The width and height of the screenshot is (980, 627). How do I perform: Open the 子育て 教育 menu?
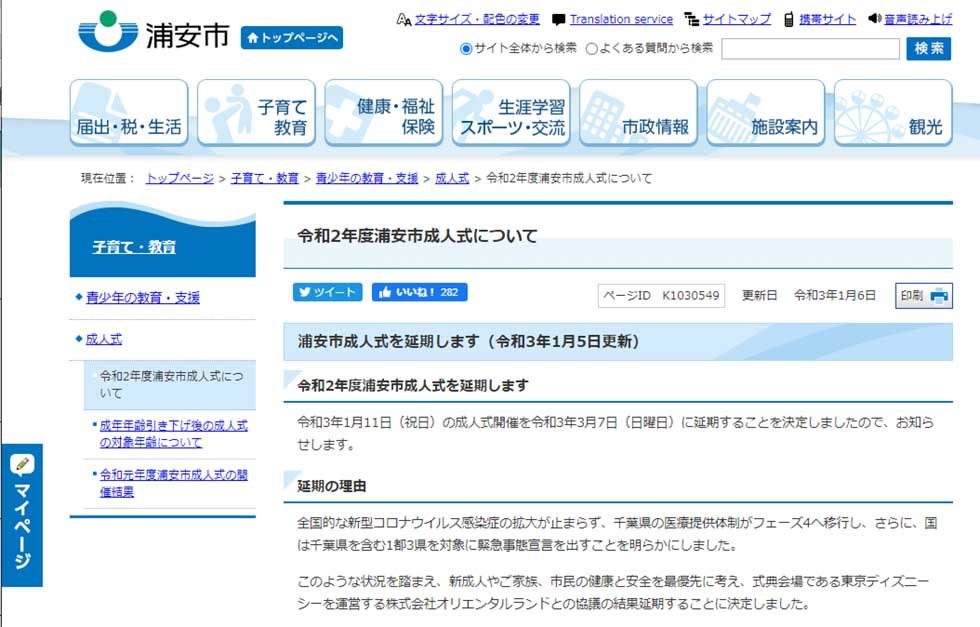pyautogui.click(x=256, y=113)
